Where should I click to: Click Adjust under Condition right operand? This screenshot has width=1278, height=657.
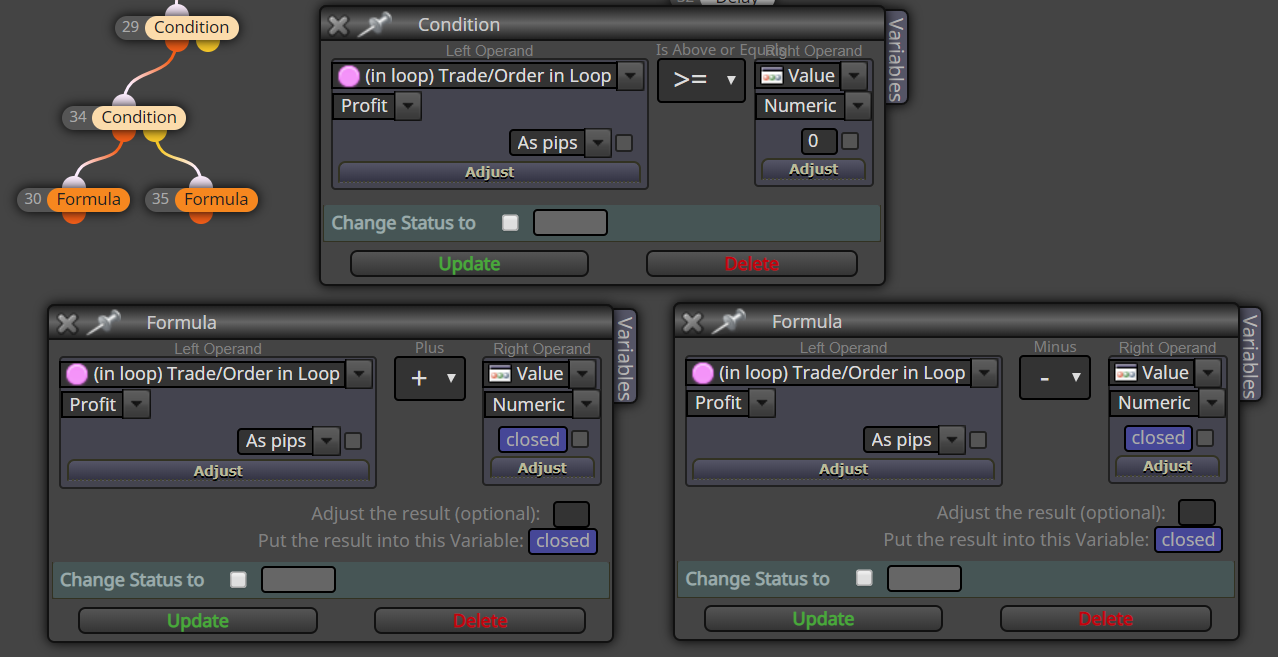click(x=814, y=169)
